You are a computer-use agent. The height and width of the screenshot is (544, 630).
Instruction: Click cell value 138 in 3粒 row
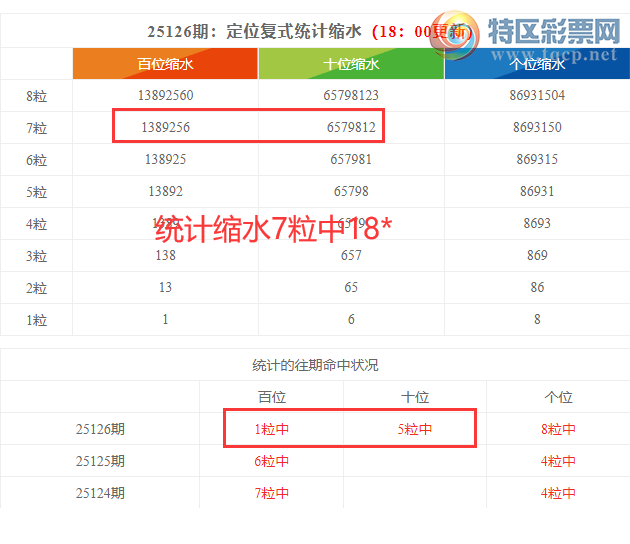(166, 255)
